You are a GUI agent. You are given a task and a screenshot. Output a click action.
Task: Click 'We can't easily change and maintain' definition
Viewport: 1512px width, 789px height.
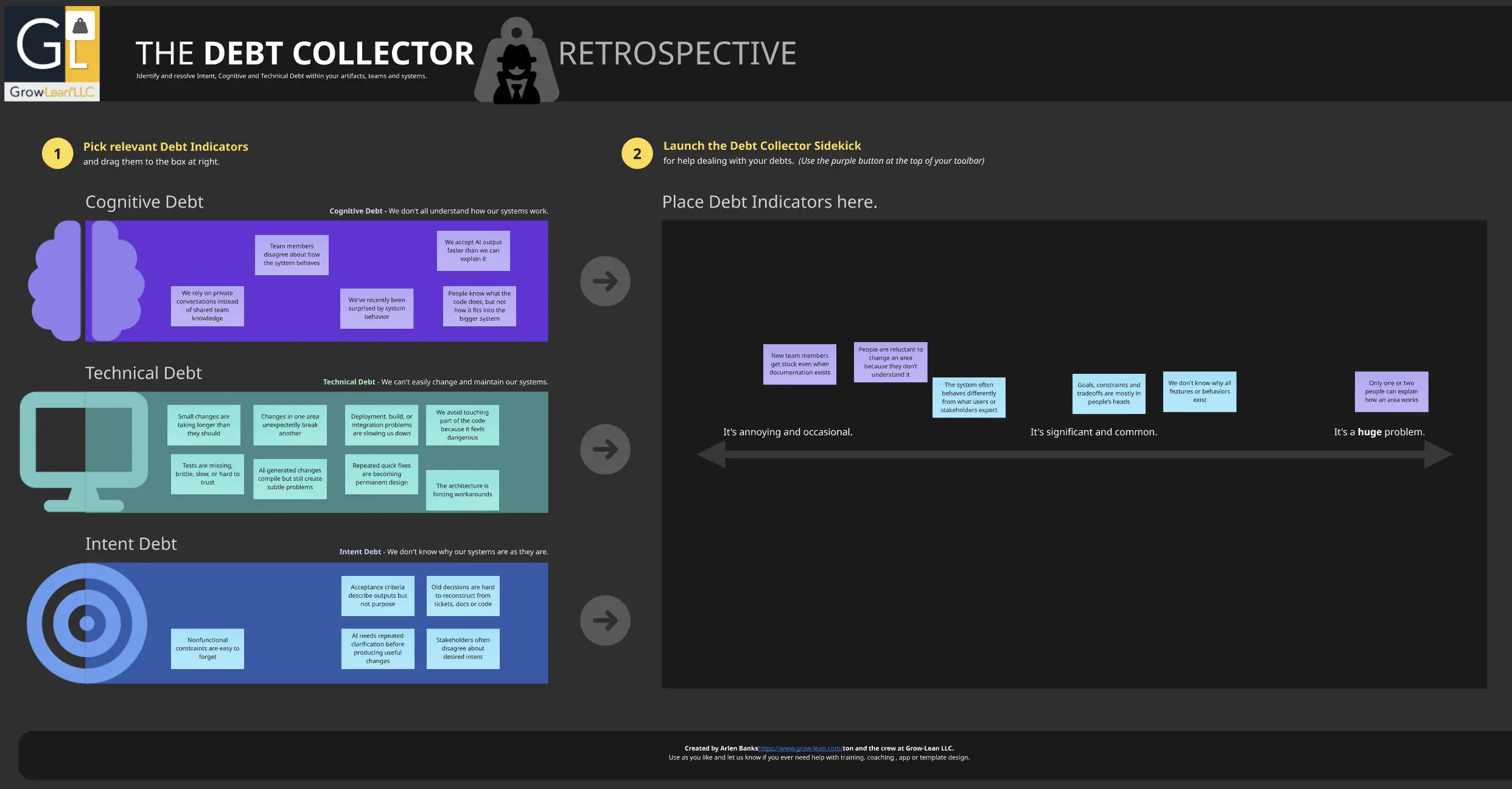pyautogui.click(x=465, y=382)
